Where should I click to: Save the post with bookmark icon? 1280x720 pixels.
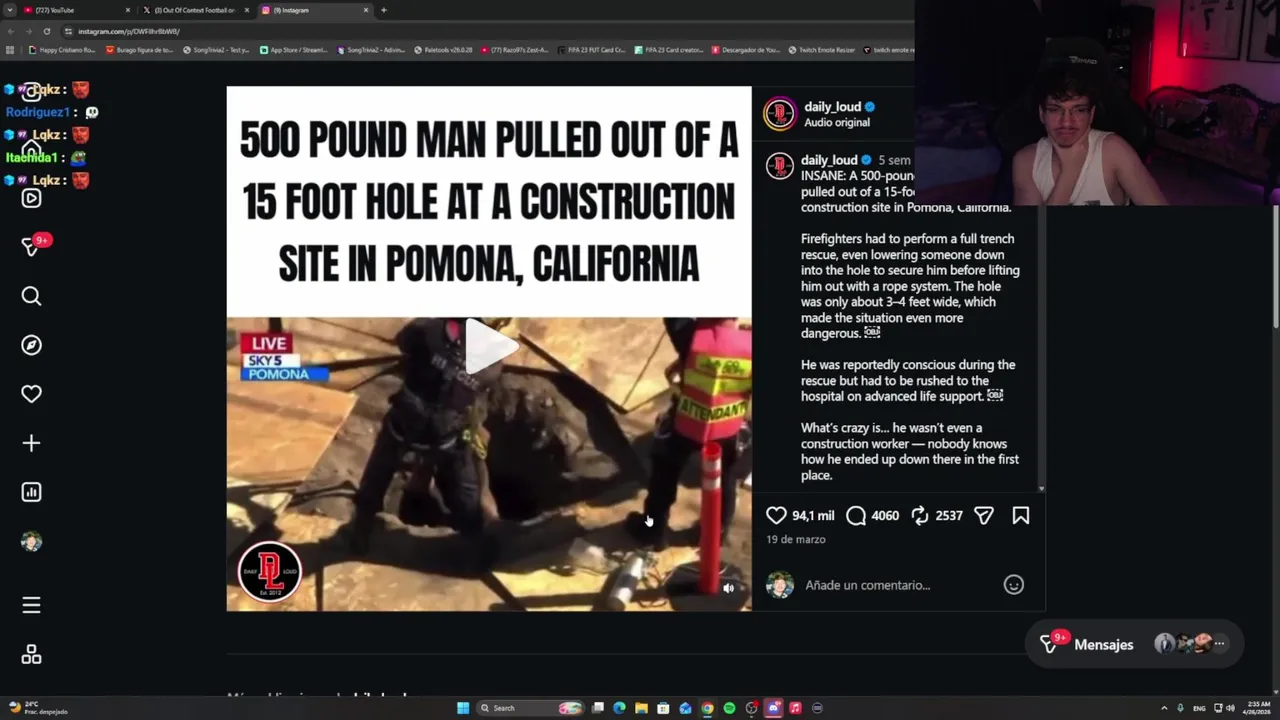point(1021,516)
